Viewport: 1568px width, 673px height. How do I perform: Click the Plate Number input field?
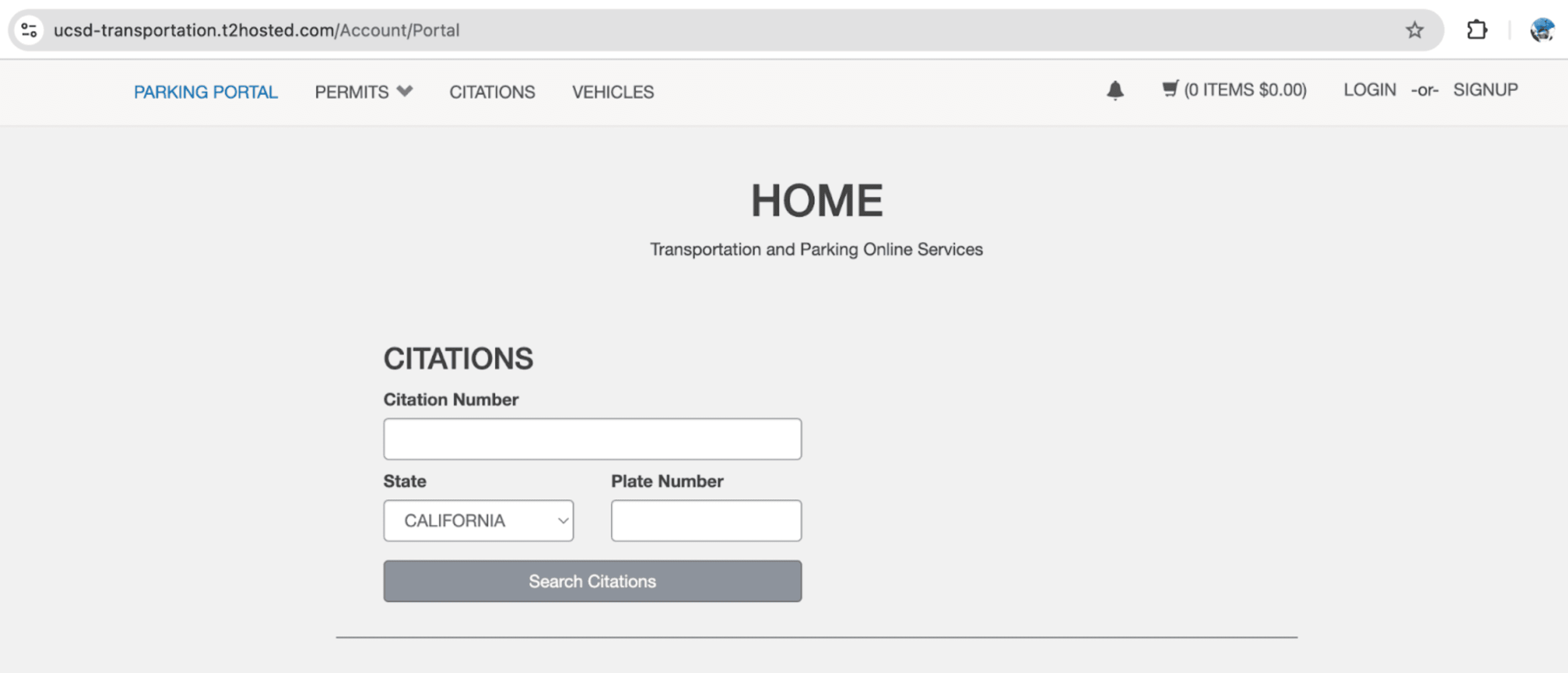(x=706, y=520)
